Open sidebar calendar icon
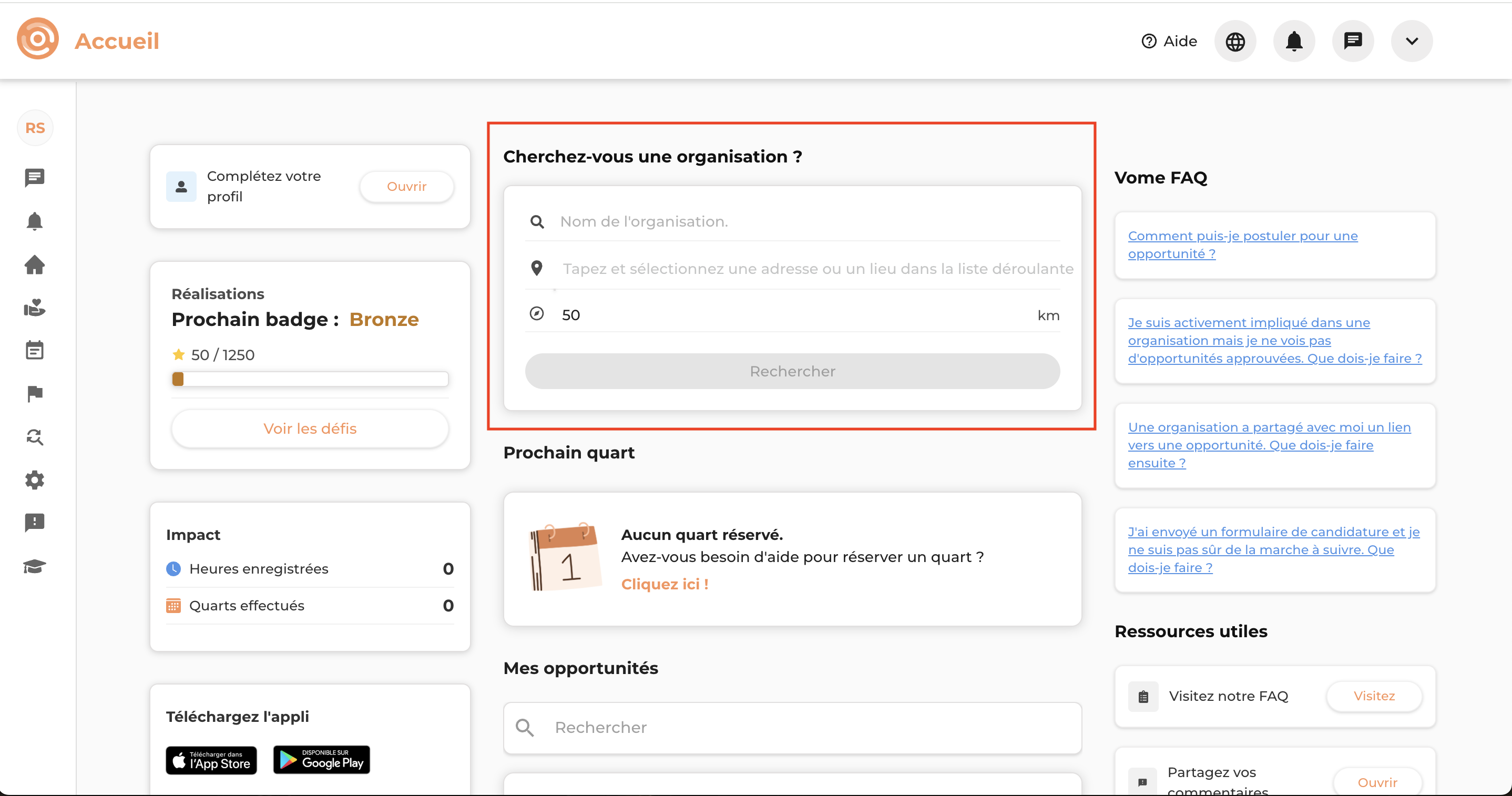The image size is (1512, 796). 35,351
